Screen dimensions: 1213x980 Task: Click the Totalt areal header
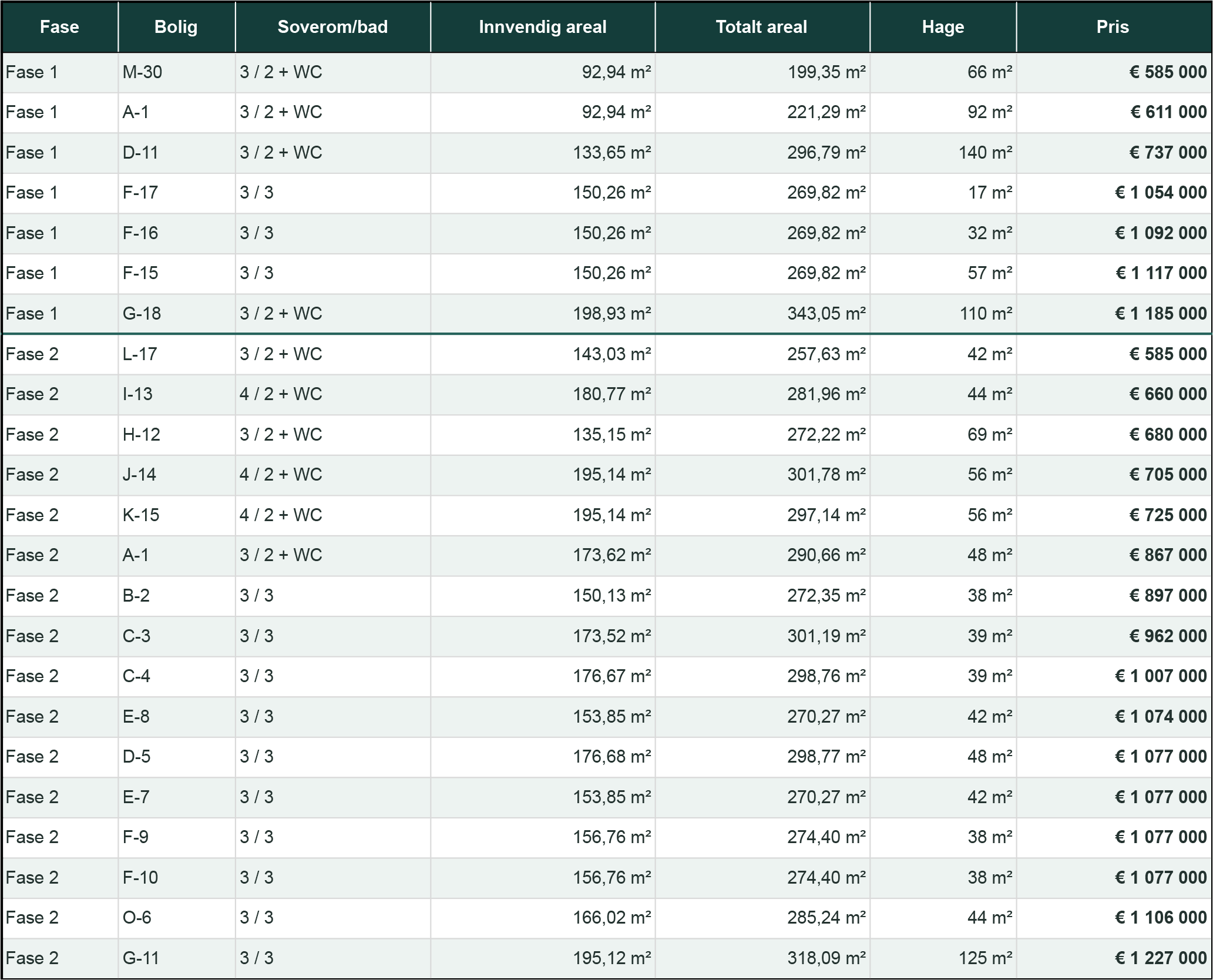pos(762,27)
